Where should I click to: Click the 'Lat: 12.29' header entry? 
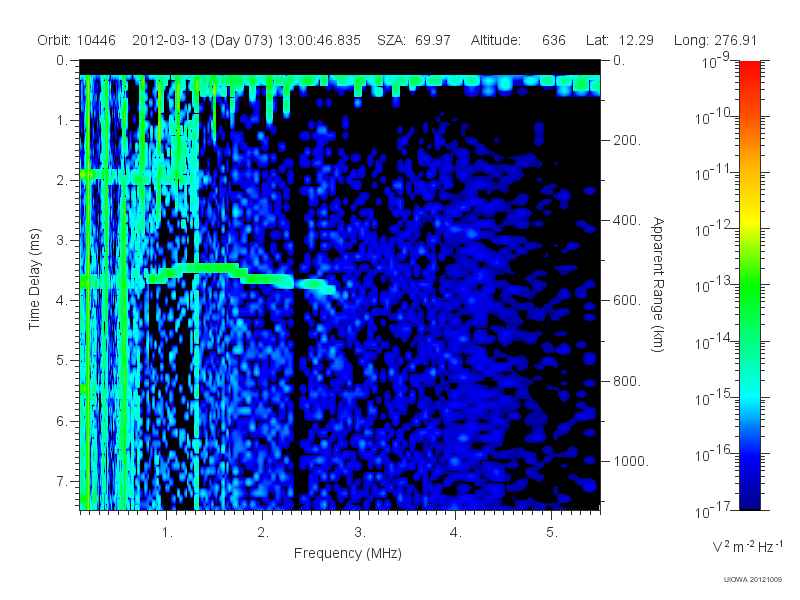pos(619,40)
